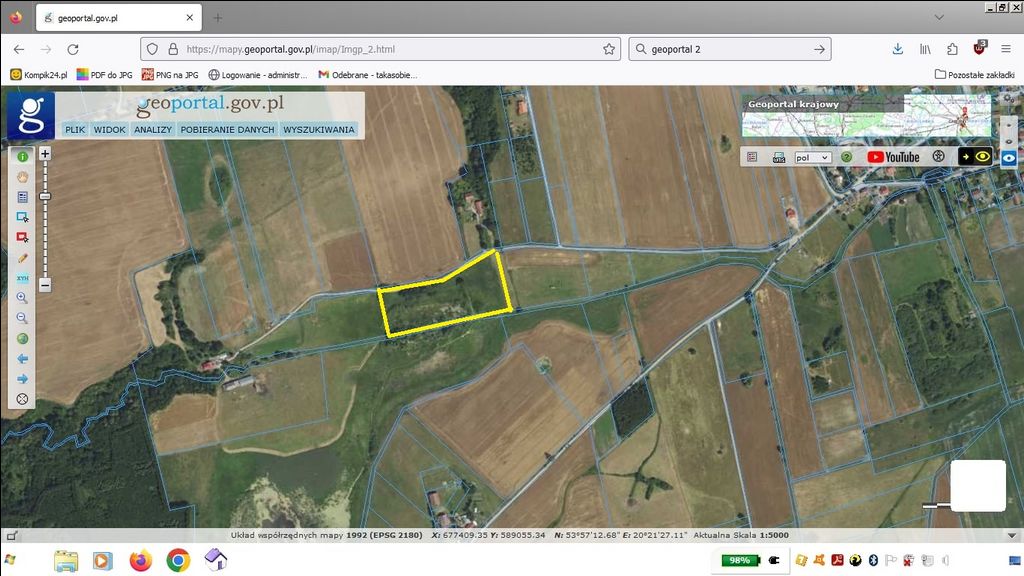Open the 'pol' language dropdown

click(x=812, y=157)
